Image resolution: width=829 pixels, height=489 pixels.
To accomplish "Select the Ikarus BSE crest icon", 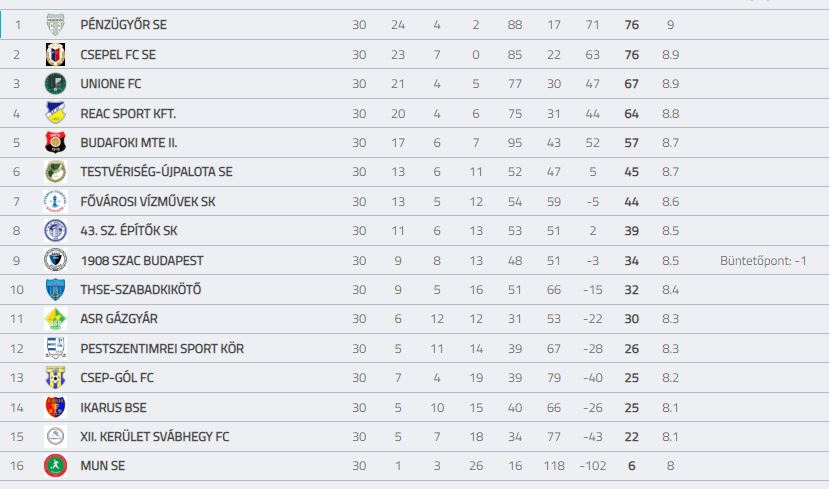I will pos(55,408).
